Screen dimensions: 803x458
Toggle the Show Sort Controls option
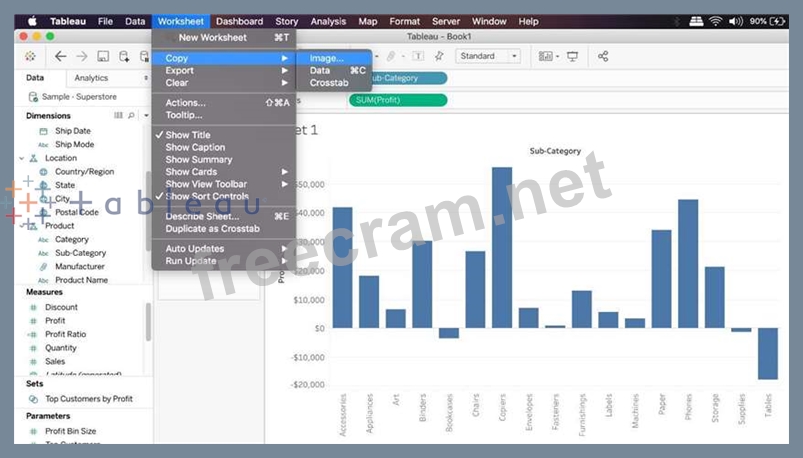pyautogui.click(x=206, y=197)
